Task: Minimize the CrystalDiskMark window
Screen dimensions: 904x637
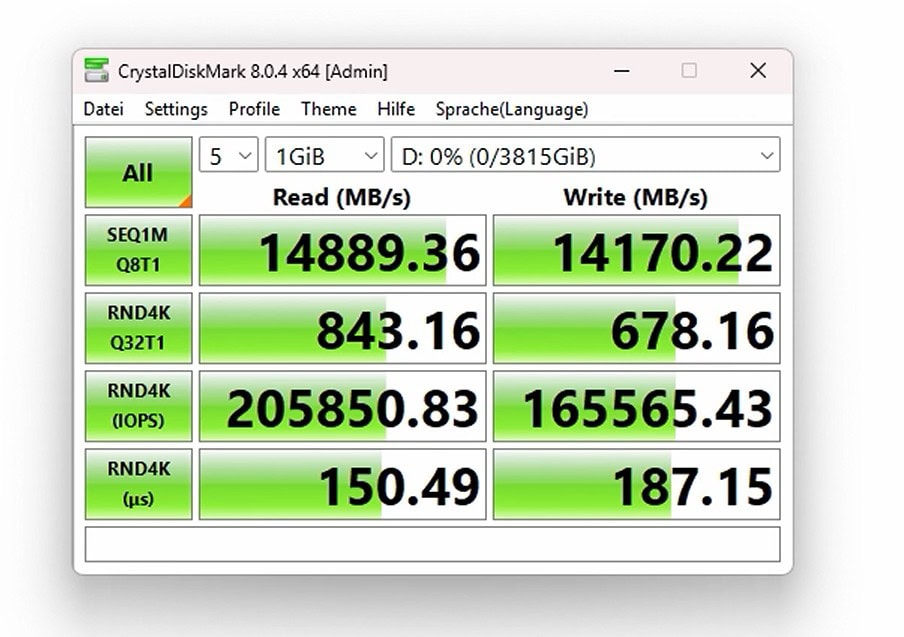Action: 620,71
